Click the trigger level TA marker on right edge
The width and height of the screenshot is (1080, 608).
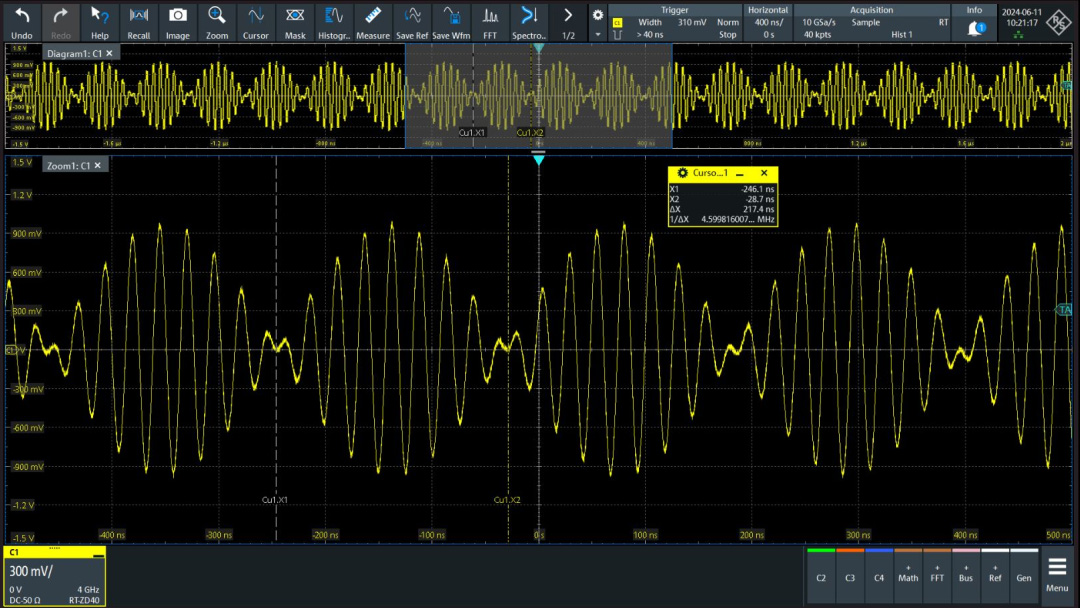(x=1064, y=310)
